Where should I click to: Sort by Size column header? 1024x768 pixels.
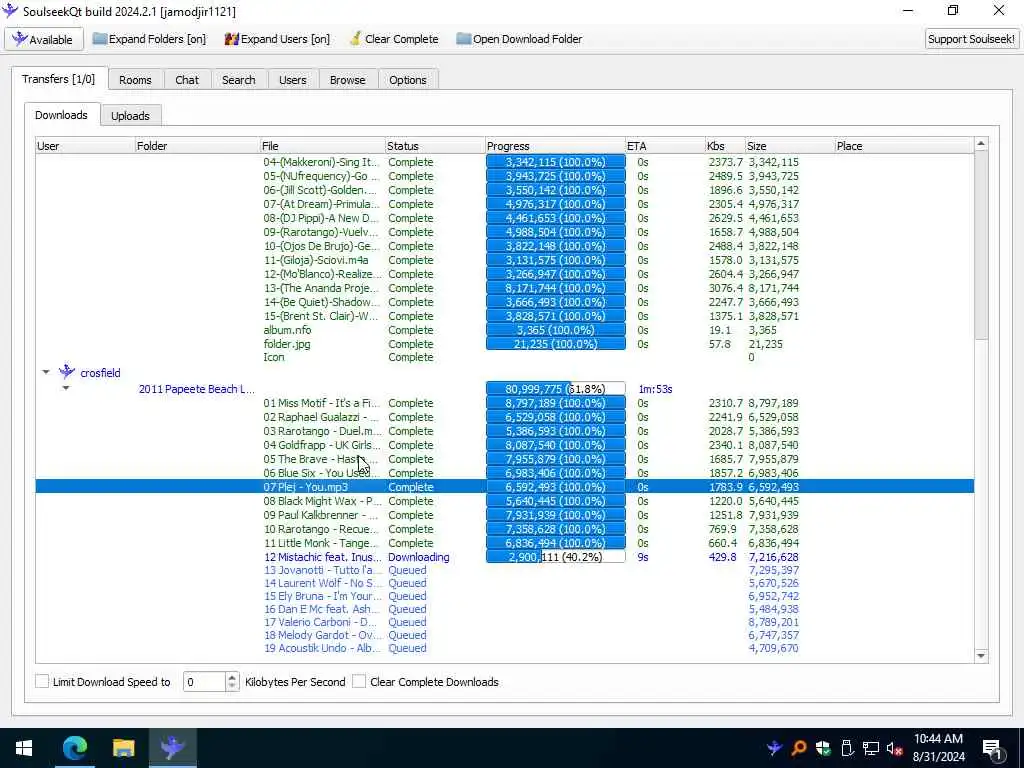pos(790,146)
